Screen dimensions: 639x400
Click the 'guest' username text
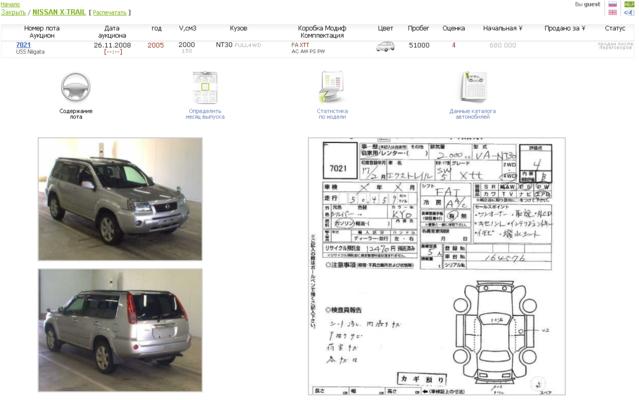coord(592,4)
